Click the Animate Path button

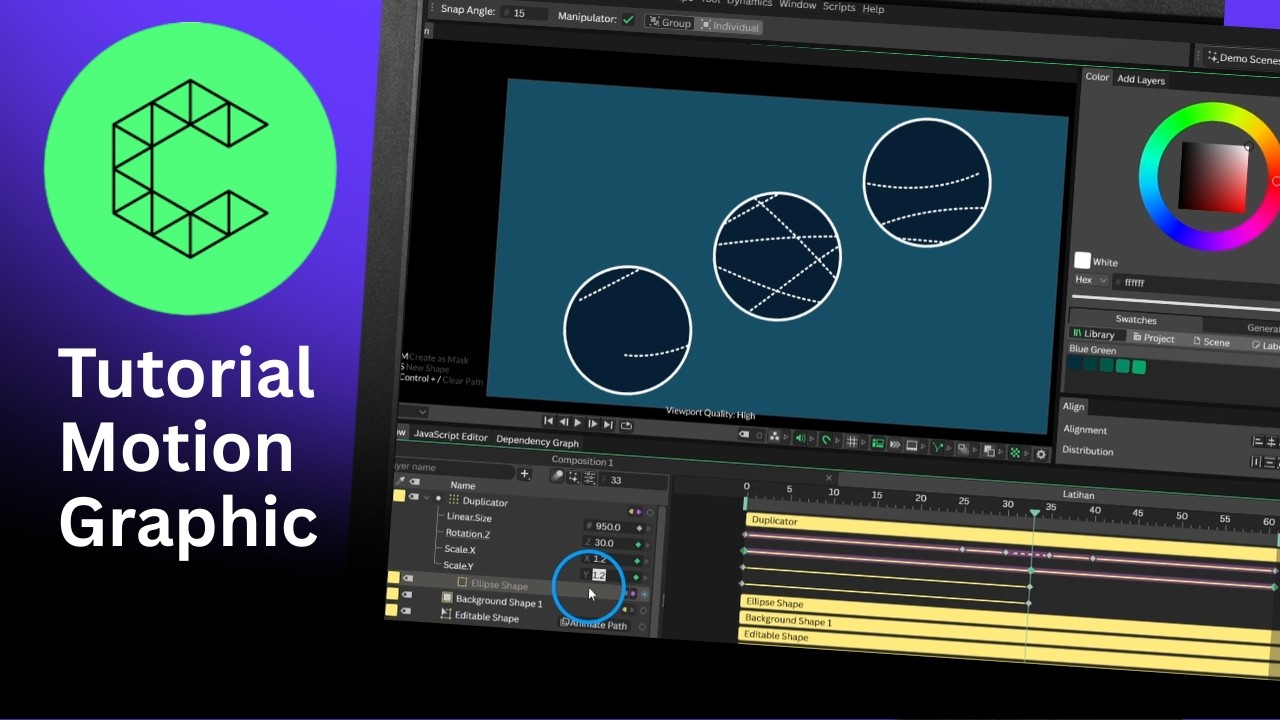click(x=594, y=624)
